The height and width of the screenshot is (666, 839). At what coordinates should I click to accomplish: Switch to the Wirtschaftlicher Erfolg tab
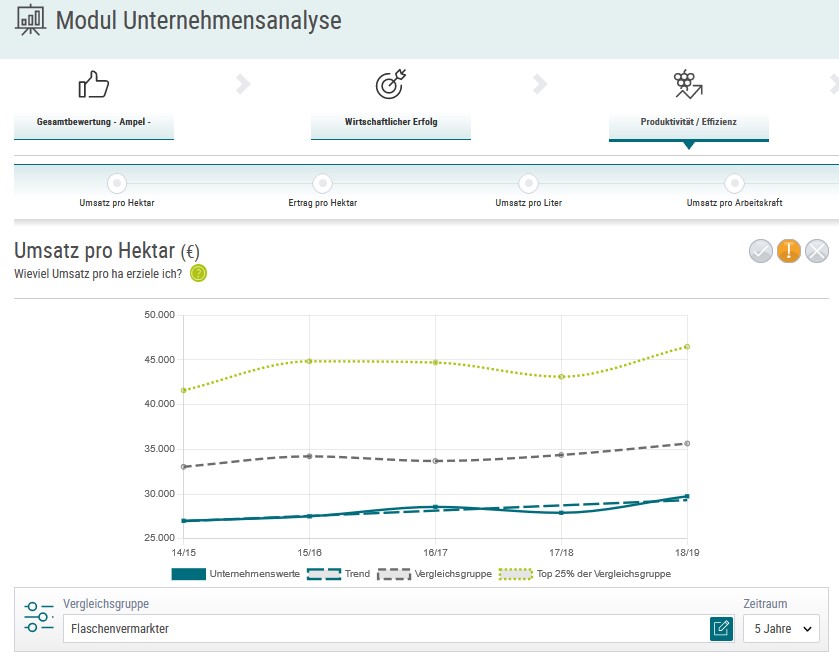click(x=391, y=123)
